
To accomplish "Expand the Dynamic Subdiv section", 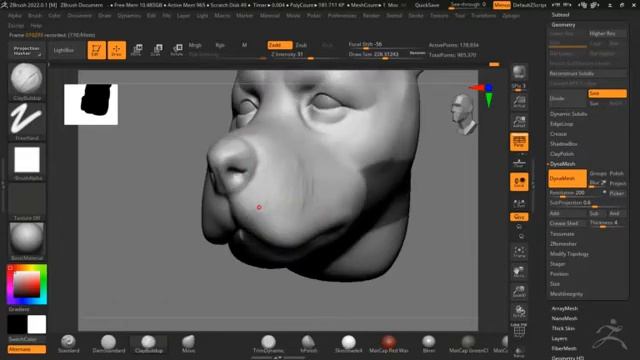I will (x=568, y=114).
